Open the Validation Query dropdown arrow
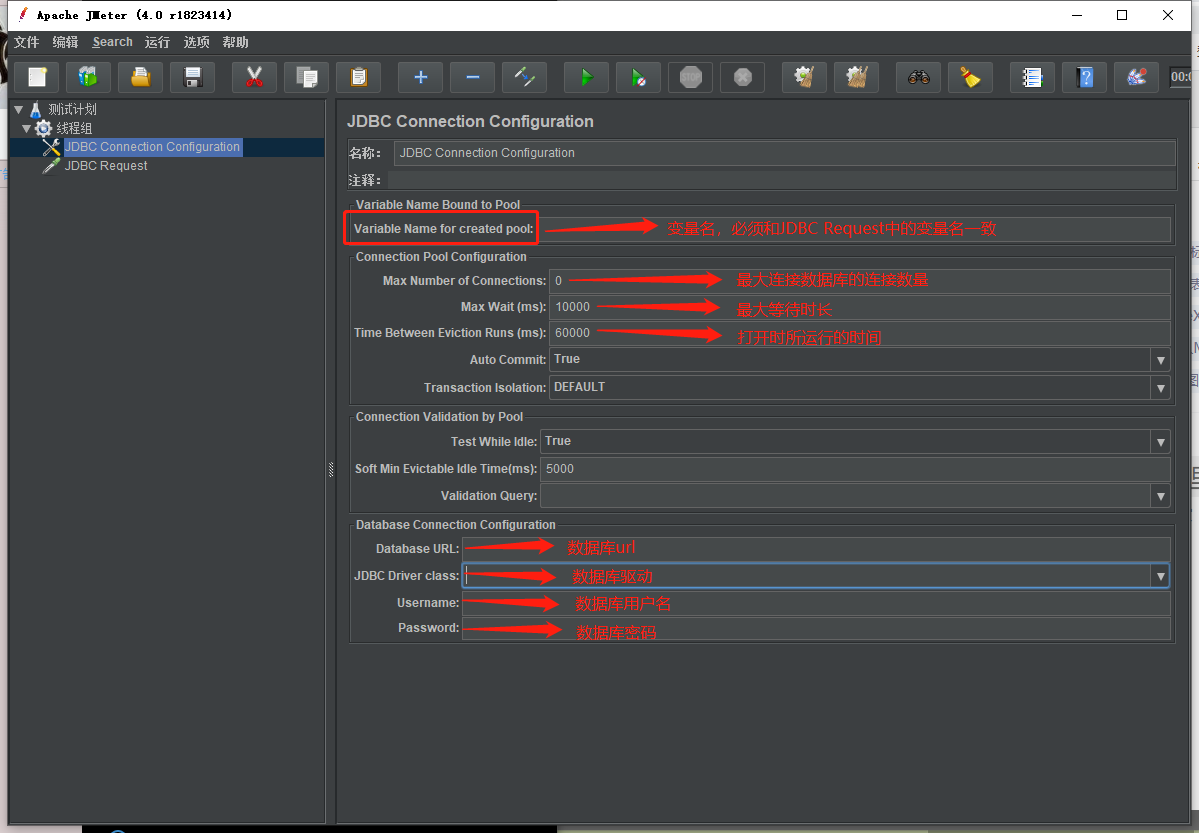The height and width of the screenshot is (833, 1199). click(1161, 496)
